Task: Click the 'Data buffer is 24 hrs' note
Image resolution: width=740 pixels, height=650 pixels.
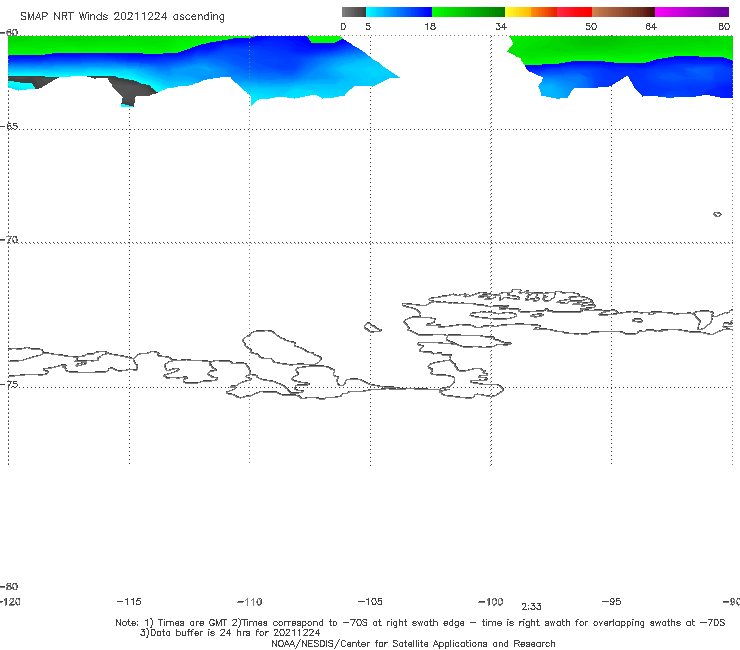Action: click(230, 633)
